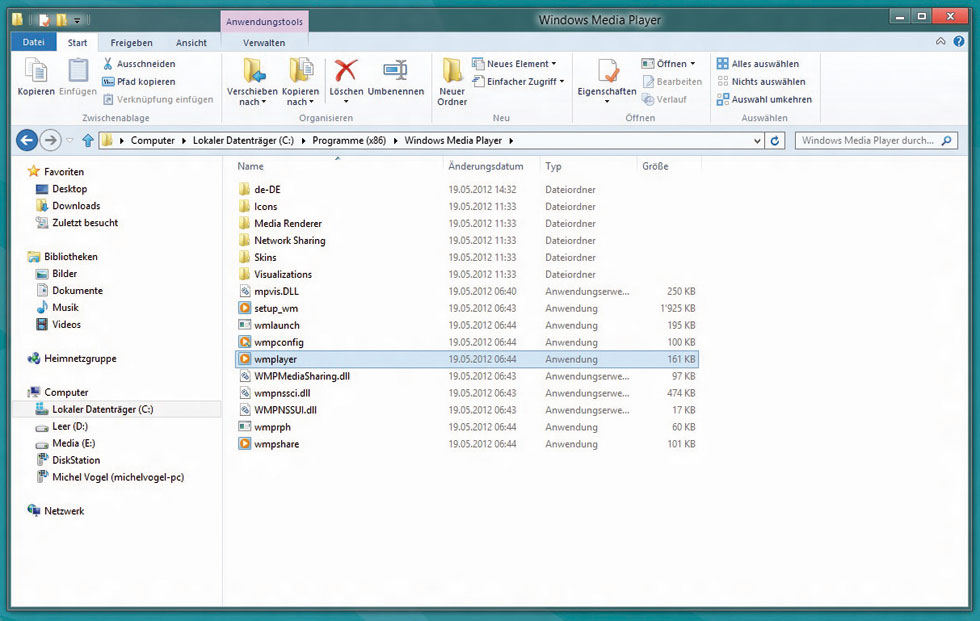Screen dimensions: 980x621
Task: Click the red Löschen icon
Action: click(346, 71)
